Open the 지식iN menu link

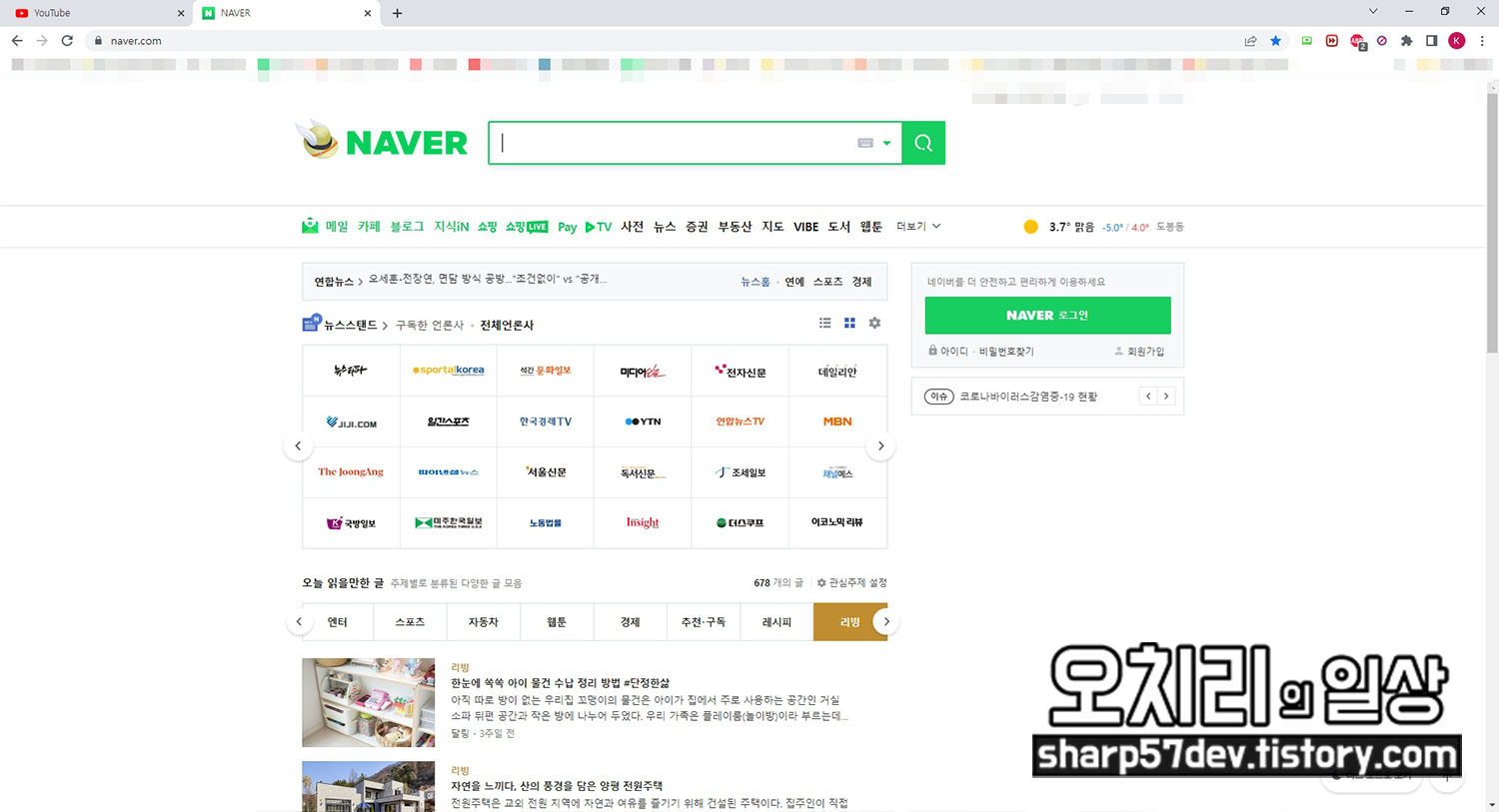pos(451,227)
